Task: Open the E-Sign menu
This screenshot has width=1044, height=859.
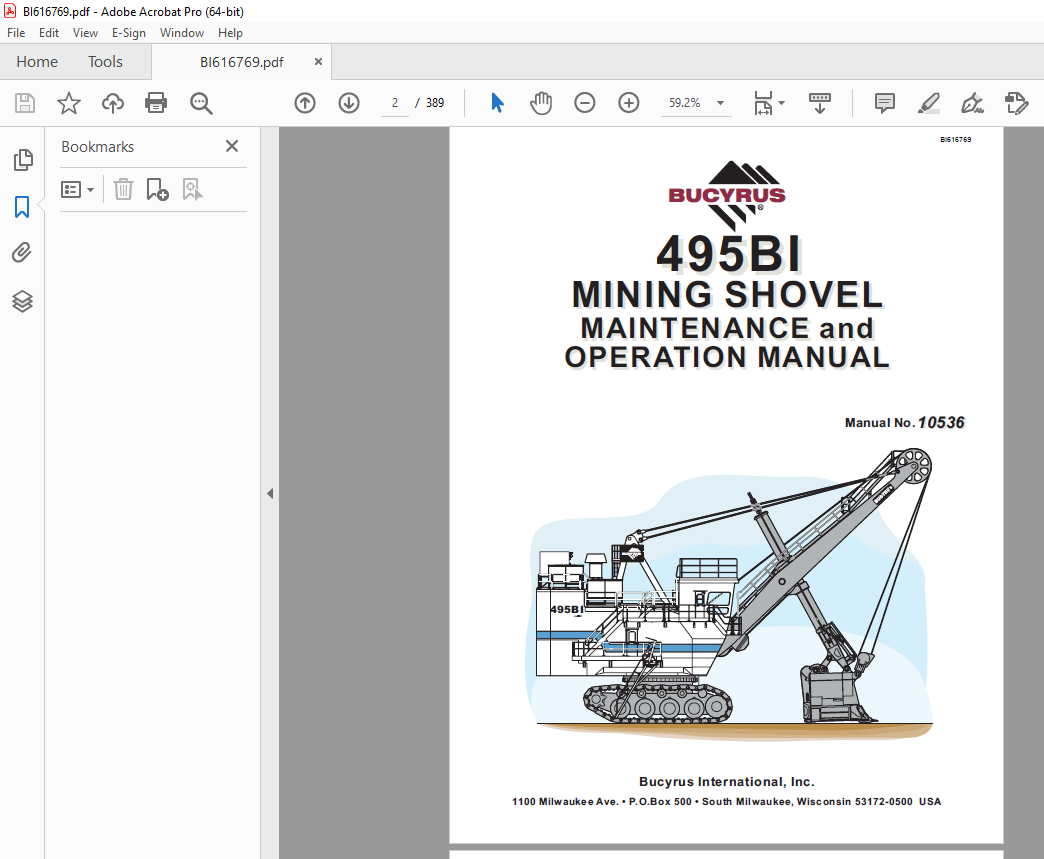Action: point(129,33)
